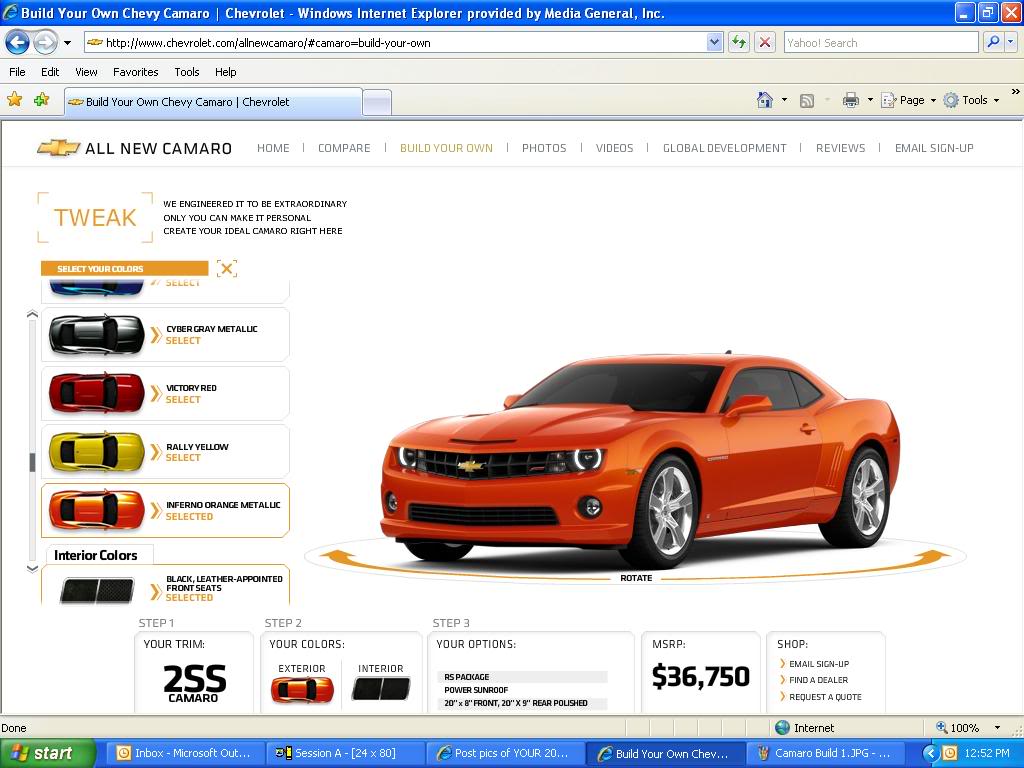Refresh the page with the green arrows
The height and width of the screenshot is (768, 1024).
(x=739, y=43)
